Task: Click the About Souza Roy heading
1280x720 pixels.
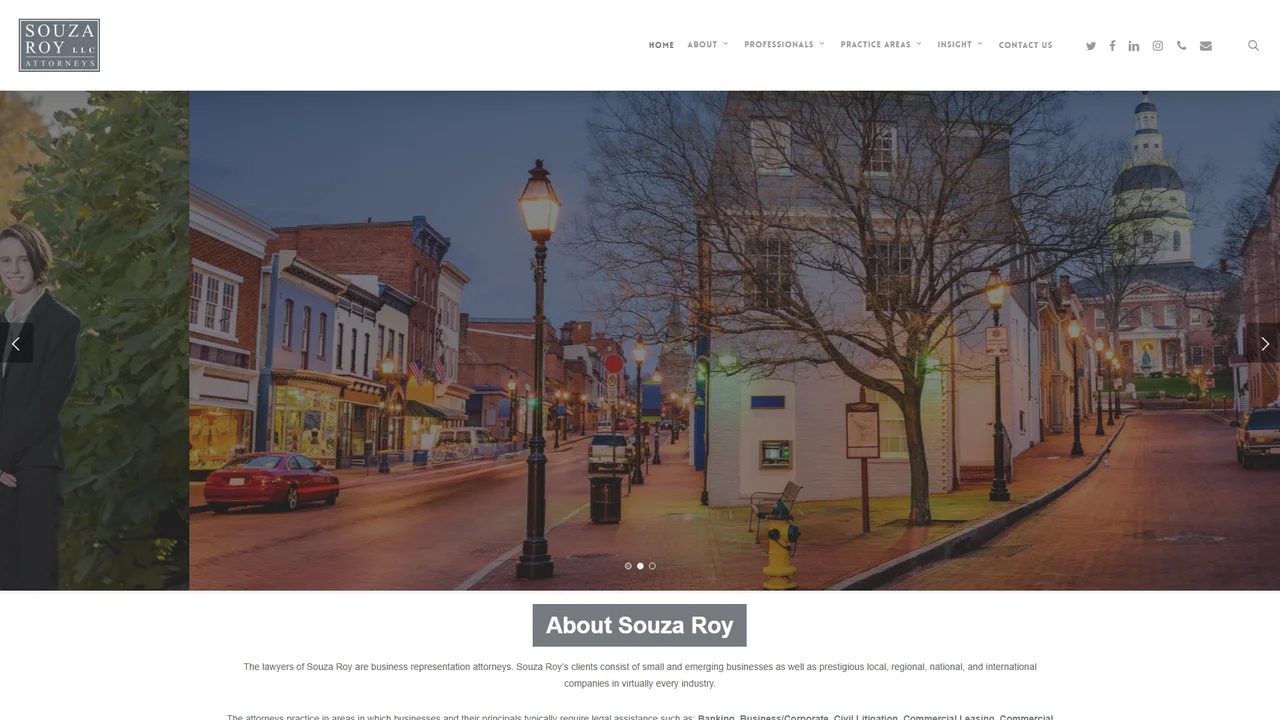Action: (x=640, y=626)
